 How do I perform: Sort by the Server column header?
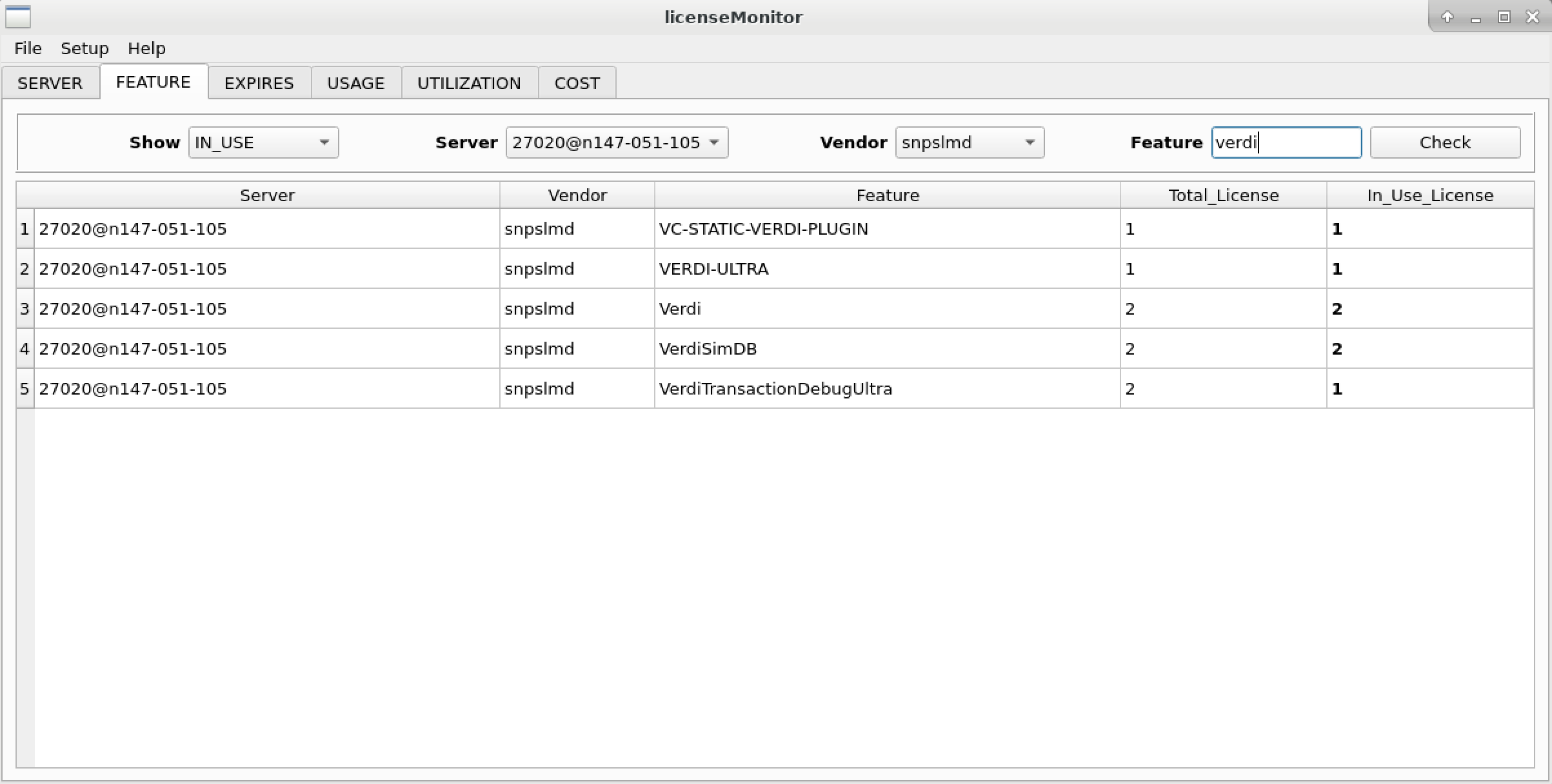[267, 195]
